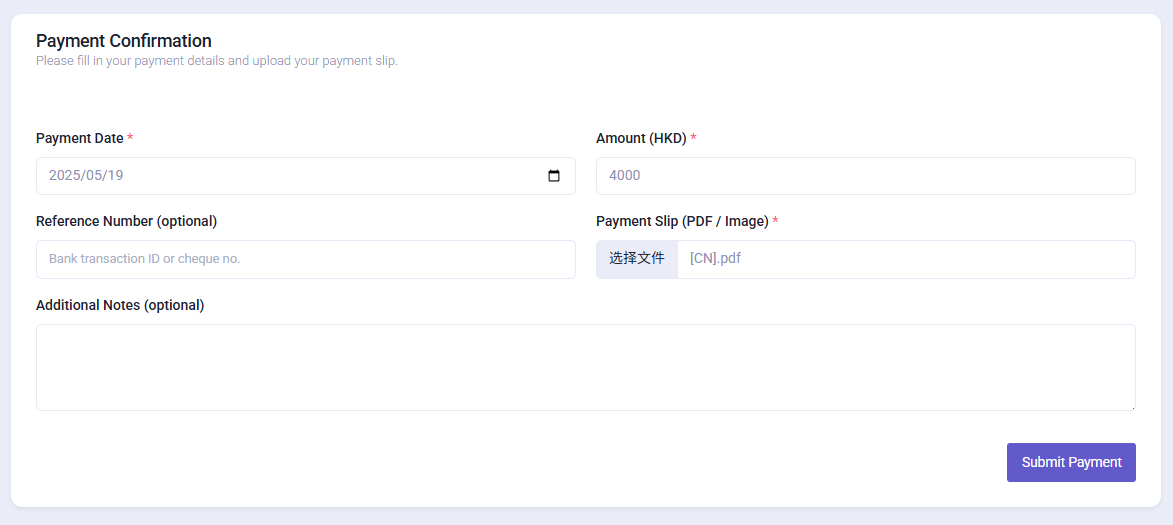The width and height of the screenshot is (1173, 525).
Task: Click the red asterisk beside Payment Slip
Action: [x=776, y=221]
